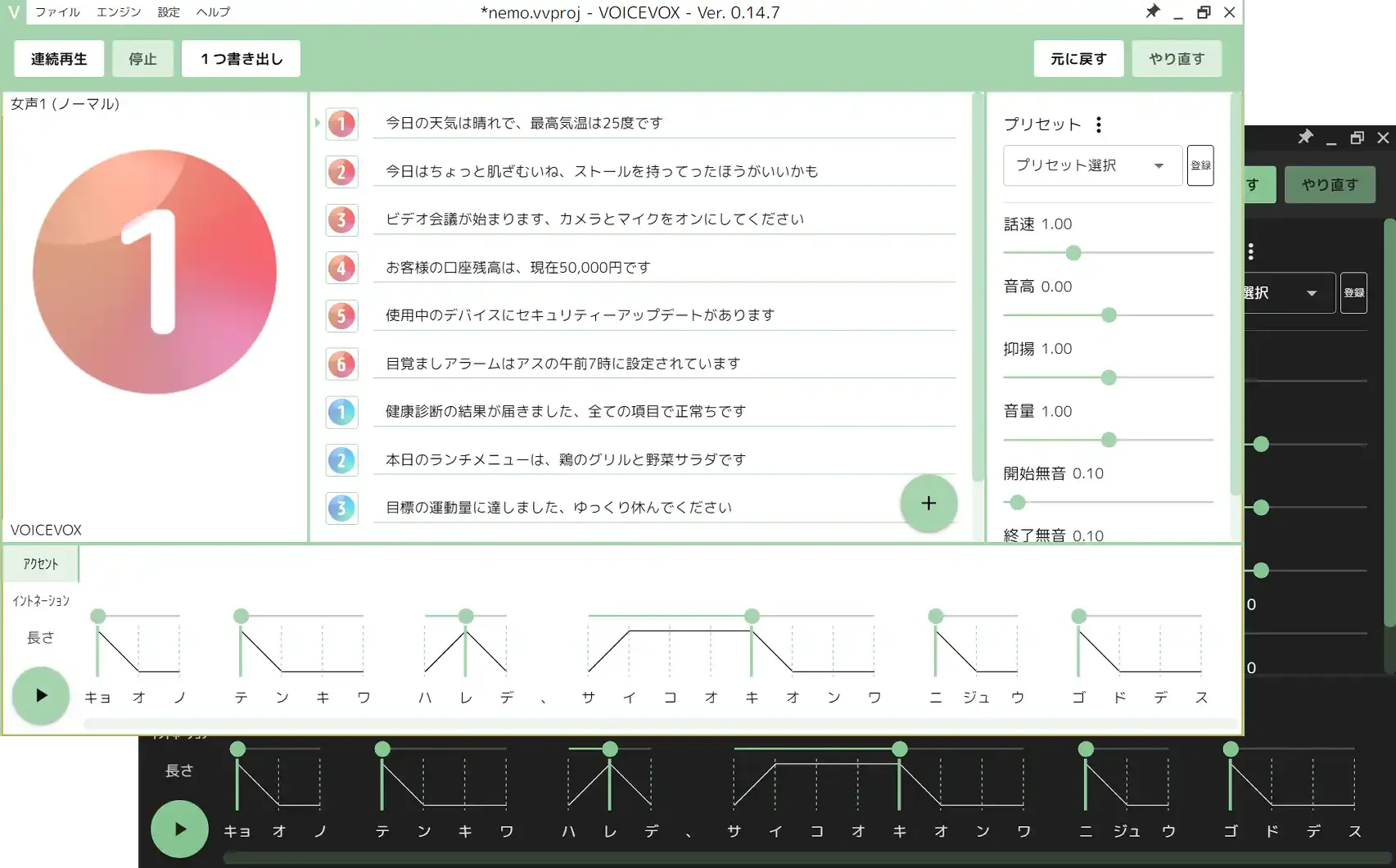This screenshot has width=1396, height=868.
Task: Click the 連続再生 button
Action: [59, 59]
